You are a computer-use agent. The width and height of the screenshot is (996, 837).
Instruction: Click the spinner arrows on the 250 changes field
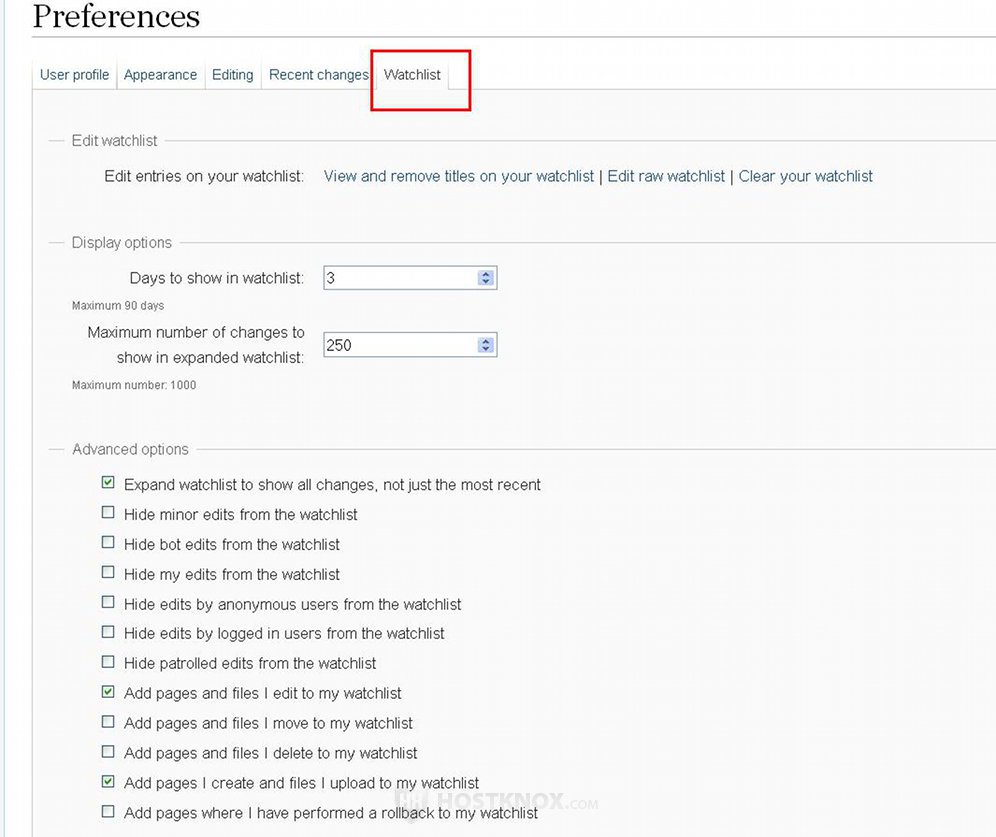click(x=486, y=345)
